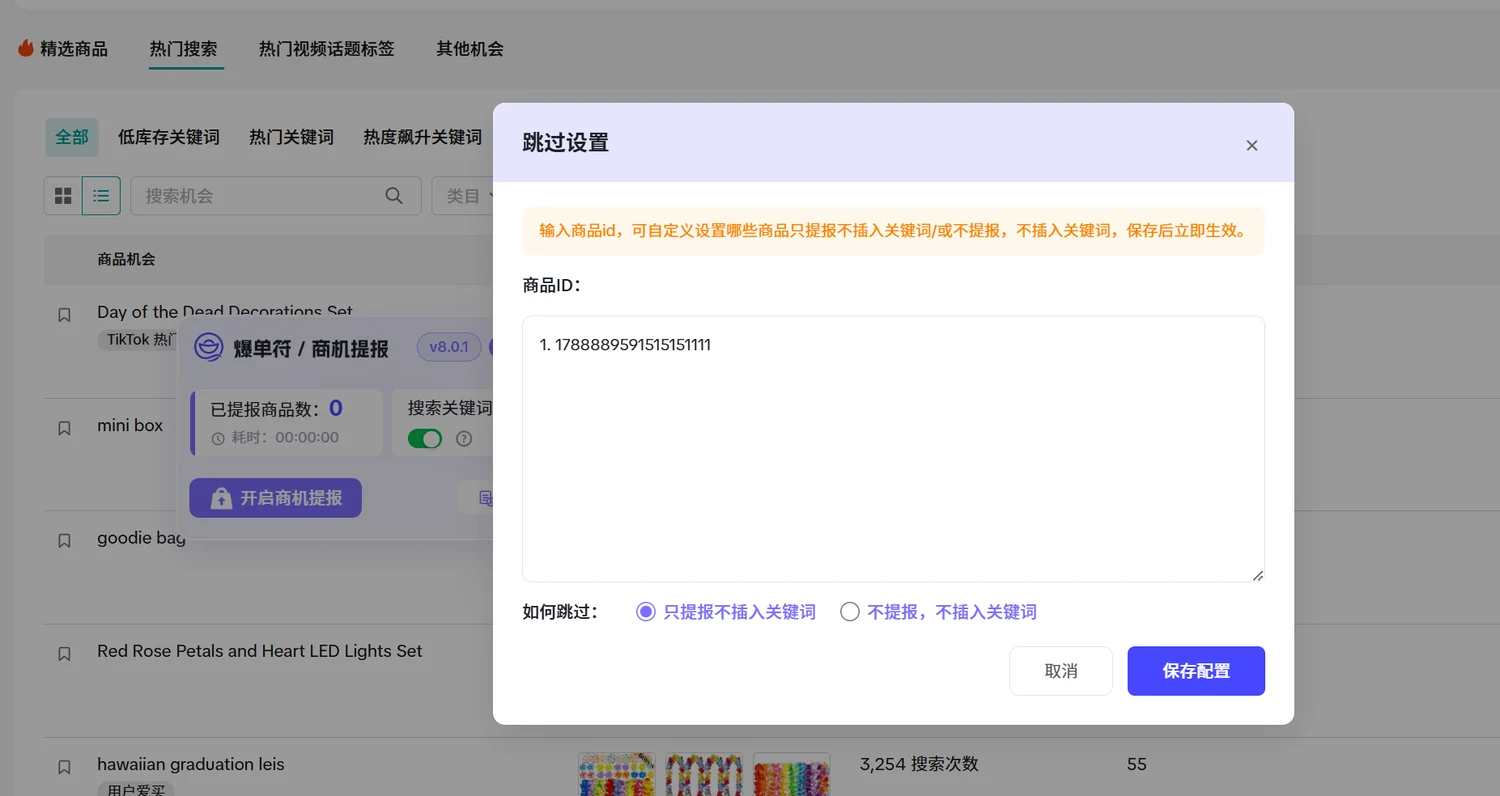Click the 爆单符 logo icon
Screen dimensions: 1500x796
pos(208,347)
